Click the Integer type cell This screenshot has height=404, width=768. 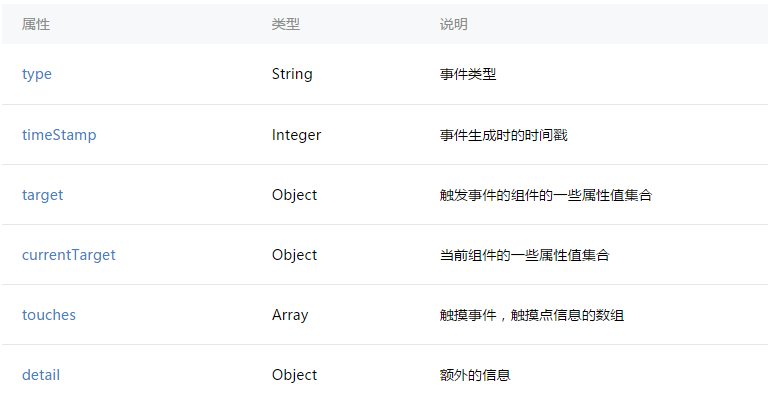tap(296, 134)
